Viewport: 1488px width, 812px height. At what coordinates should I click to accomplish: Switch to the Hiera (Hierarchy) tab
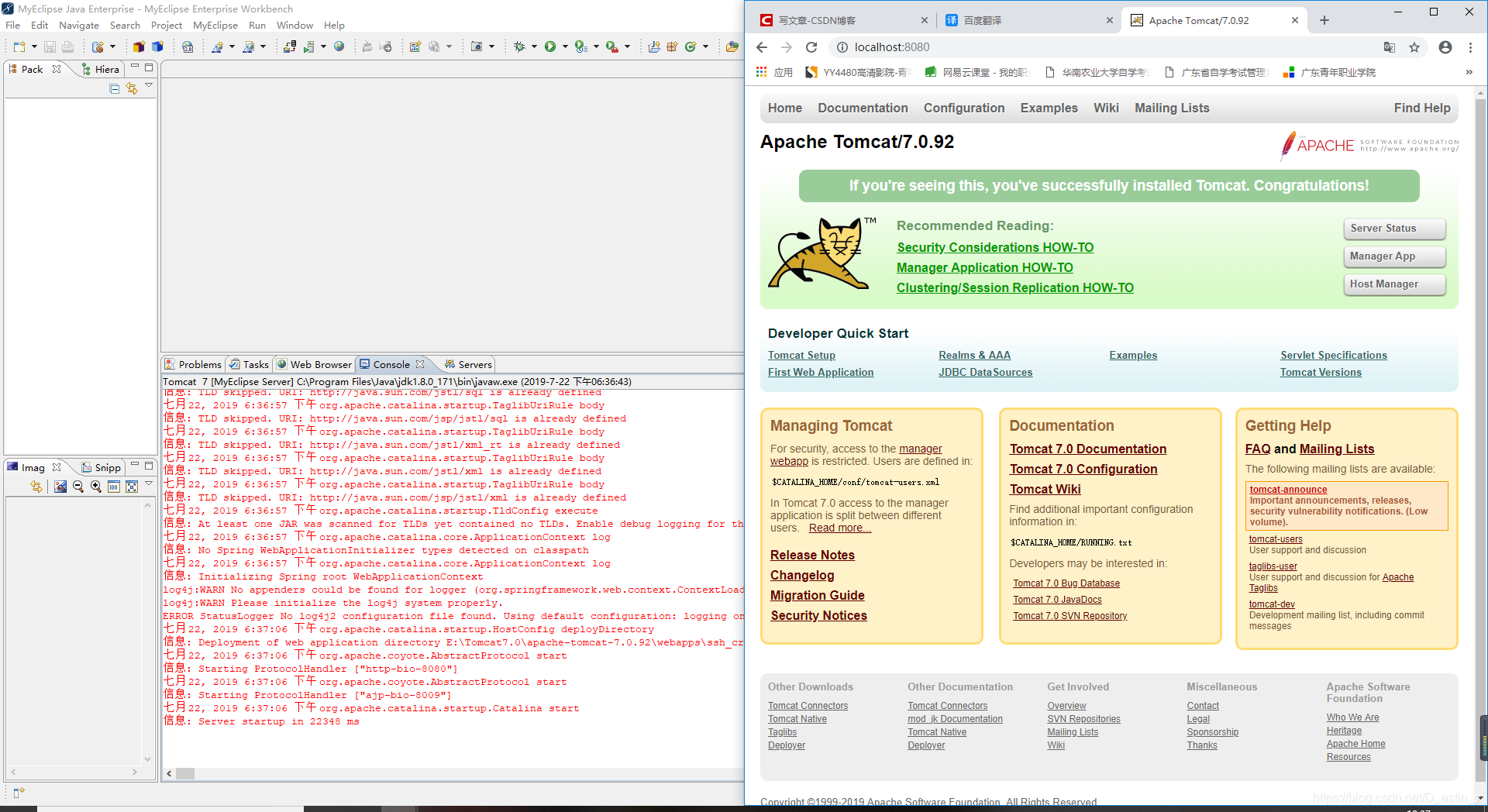pyautogui.click(x=101, y=69)
